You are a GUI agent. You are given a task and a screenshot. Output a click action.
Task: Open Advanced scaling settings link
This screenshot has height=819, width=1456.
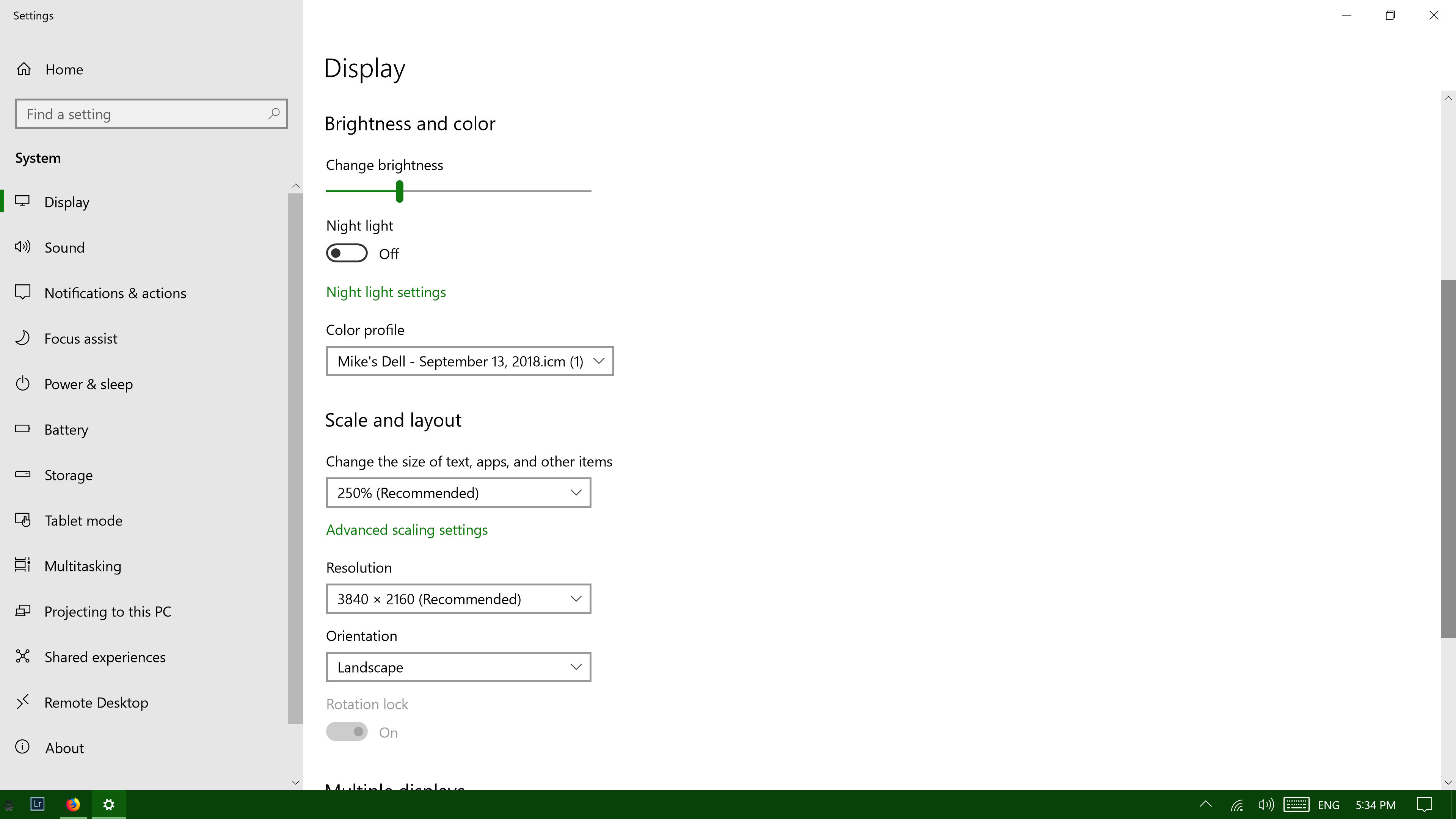[x=406, y=530]
